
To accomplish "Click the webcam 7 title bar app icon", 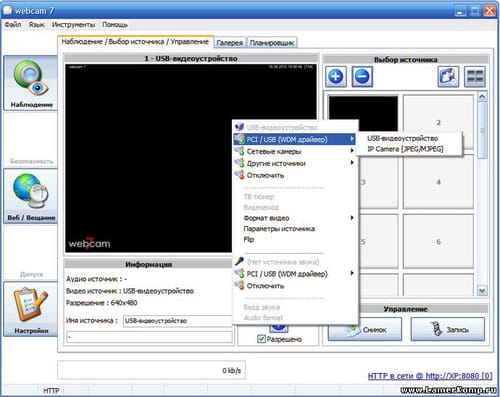I will pyautogui.click(x=7, y=10).
